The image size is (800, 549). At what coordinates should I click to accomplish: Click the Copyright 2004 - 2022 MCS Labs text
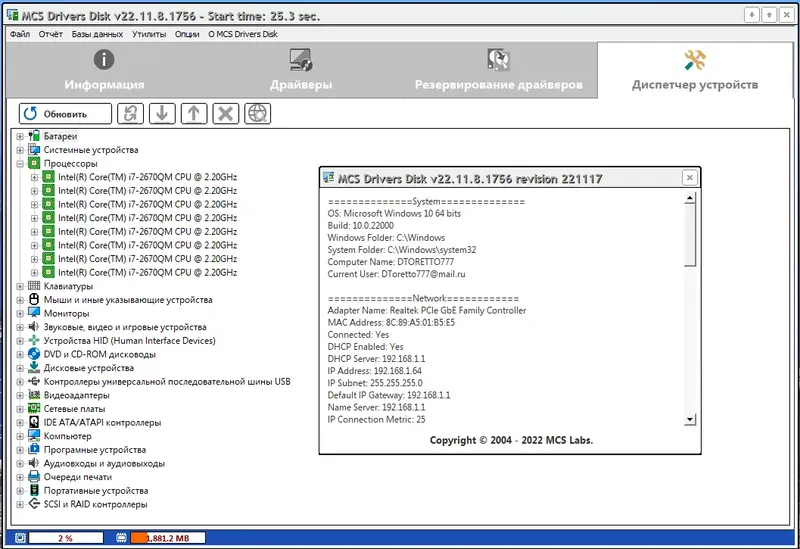(511, 440)
